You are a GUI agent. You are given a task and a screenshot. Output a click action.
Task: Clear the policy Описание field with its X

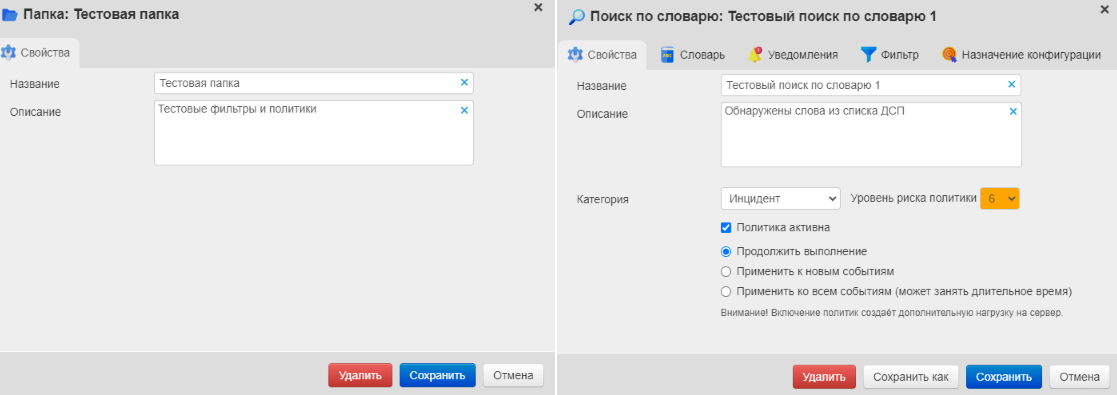coord(1012,111)
